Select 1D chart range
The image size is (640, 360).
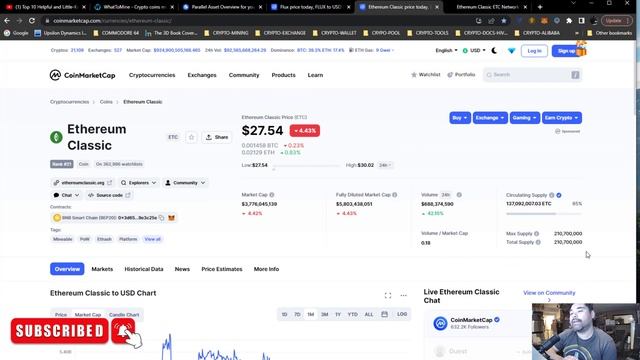coord(284,314)
